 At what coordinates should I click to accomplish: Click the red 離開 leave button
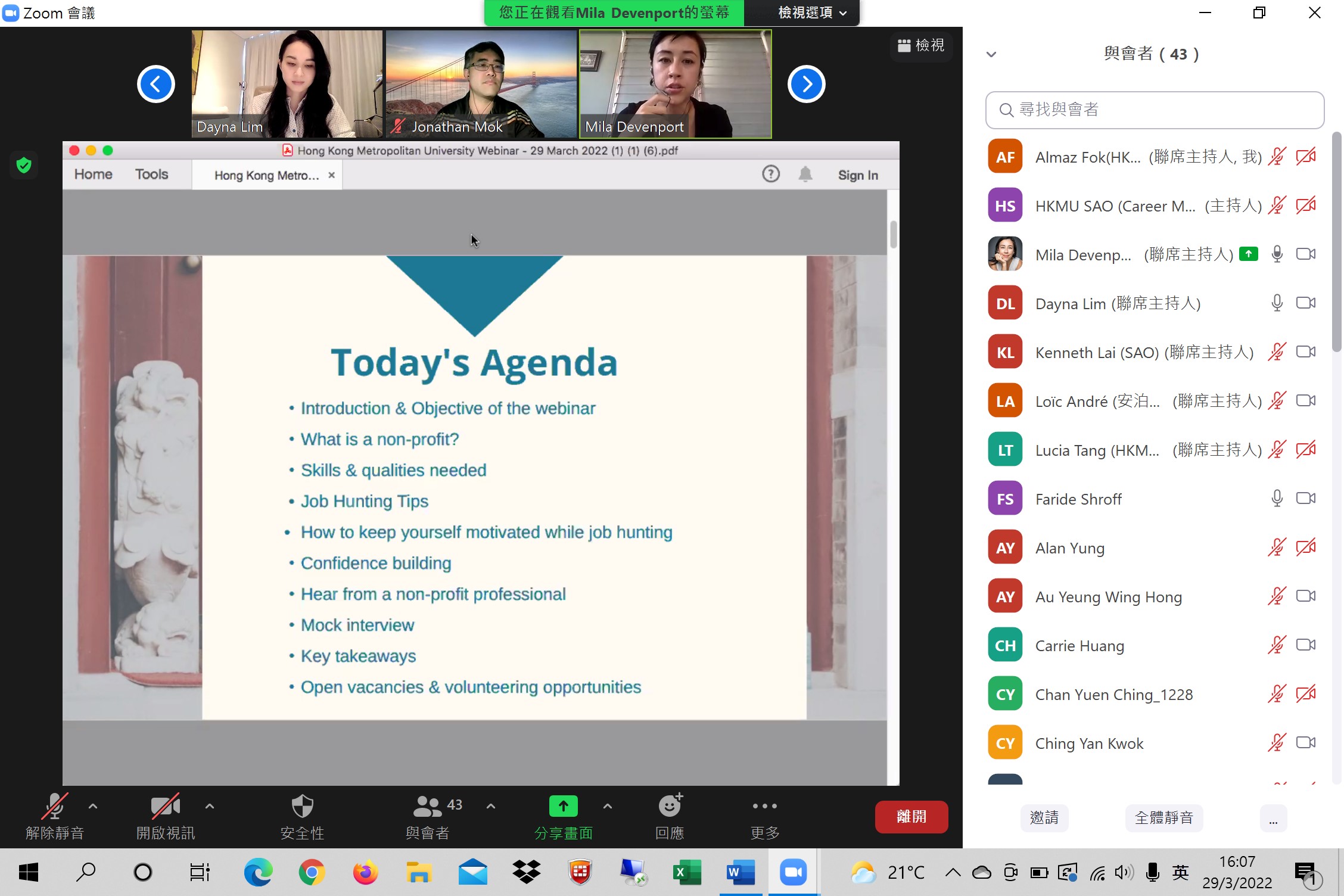(x=911, y=817)
